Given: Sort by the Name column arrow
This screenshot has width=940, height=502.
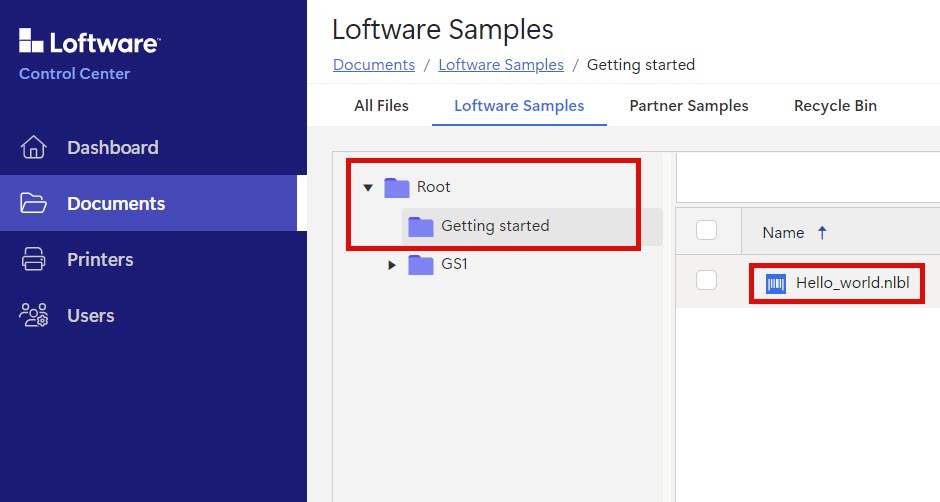Looking at the screenshot, I should point(822,232).
